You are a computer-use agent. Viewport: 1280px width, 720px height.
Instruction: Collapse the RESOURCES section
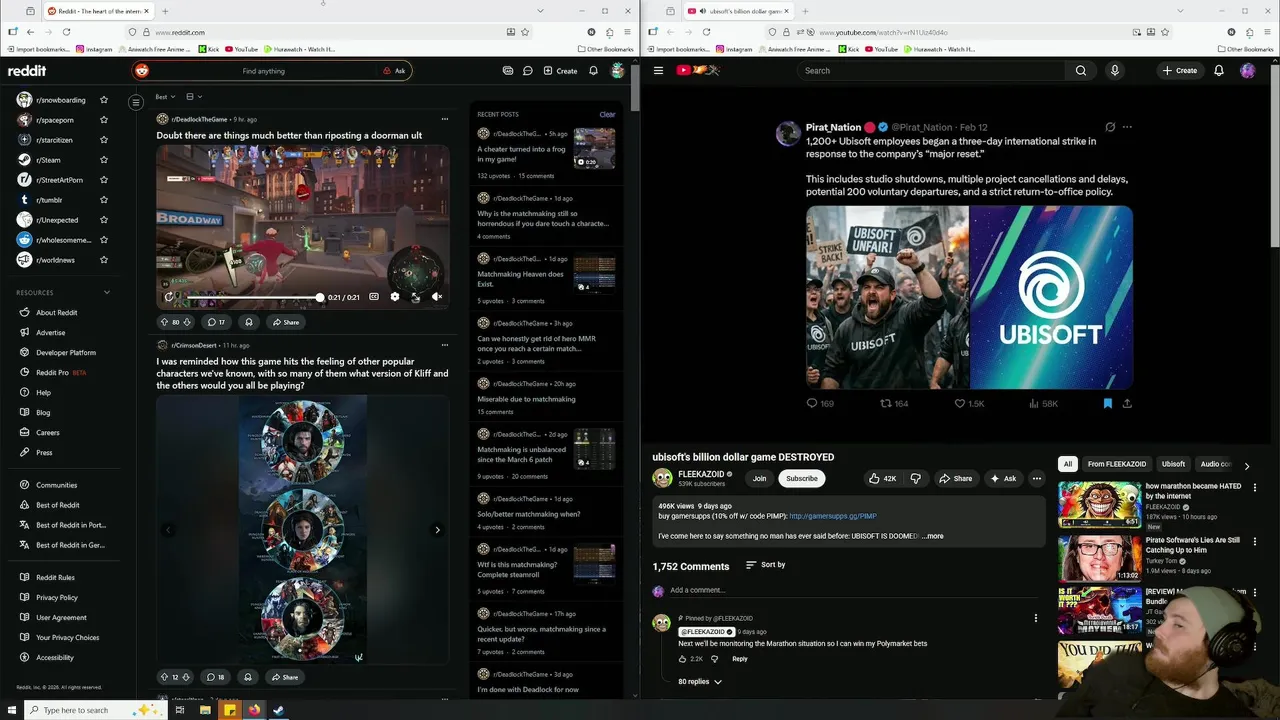point(106,293)
